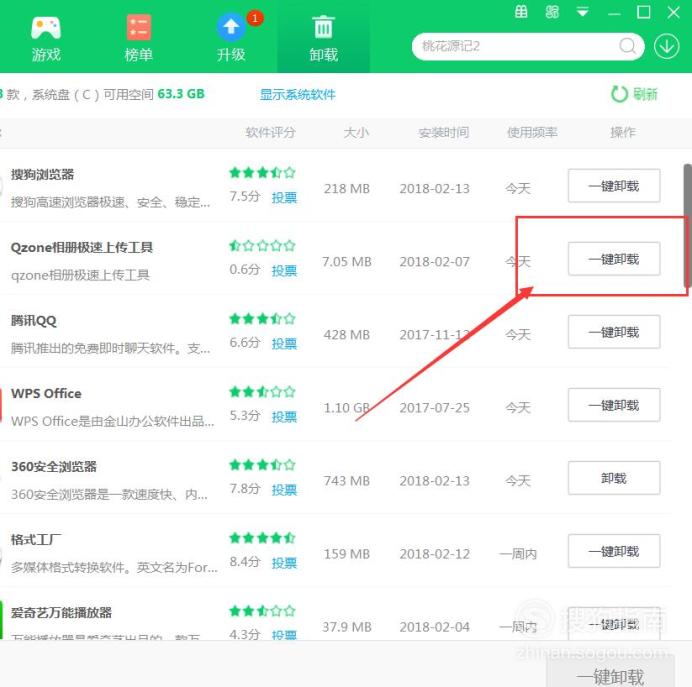Click the star rating of WPS Office

point(262,391)
